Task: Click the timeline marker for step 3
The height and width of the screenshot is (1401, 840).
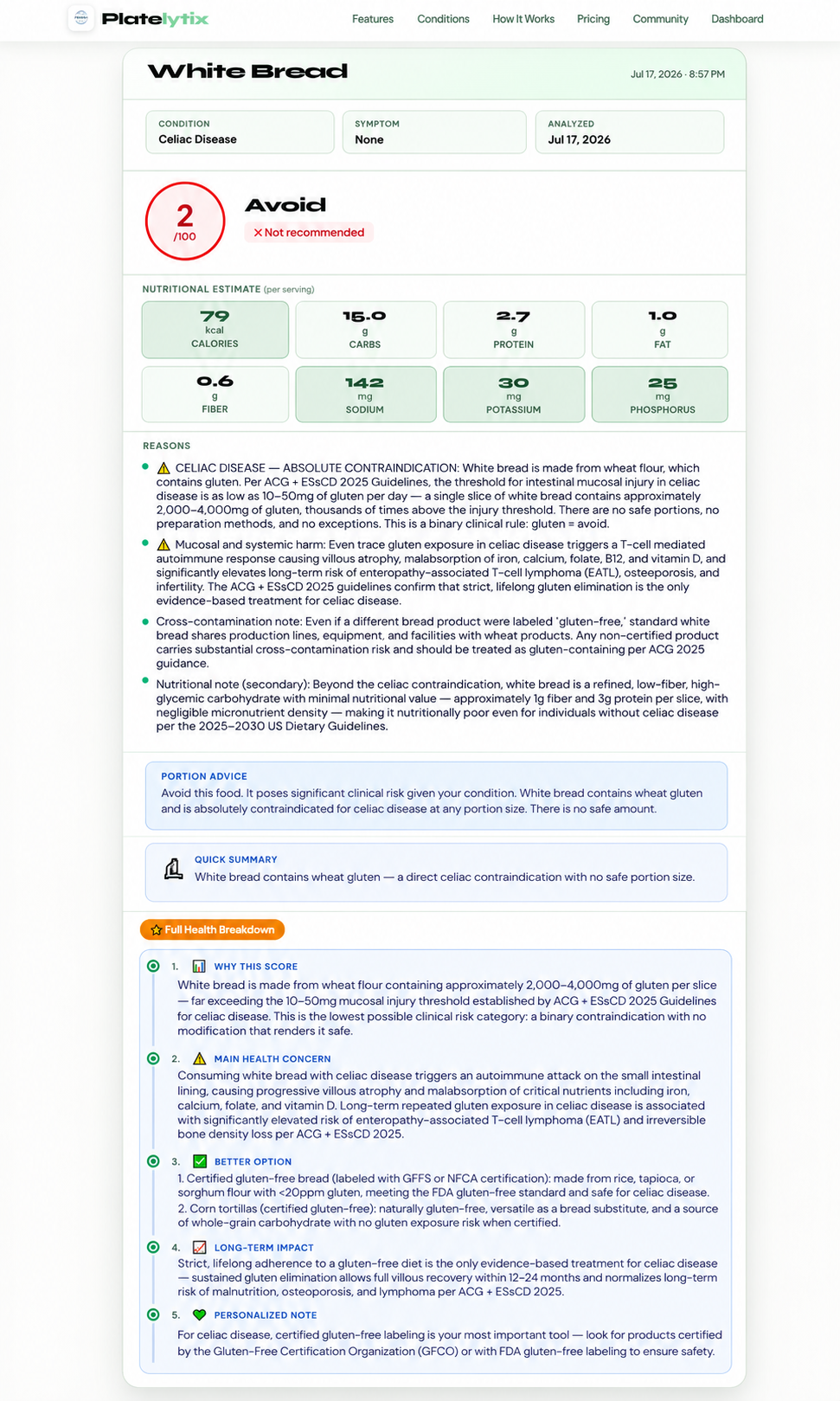Action: click(x=153, y=1161)
